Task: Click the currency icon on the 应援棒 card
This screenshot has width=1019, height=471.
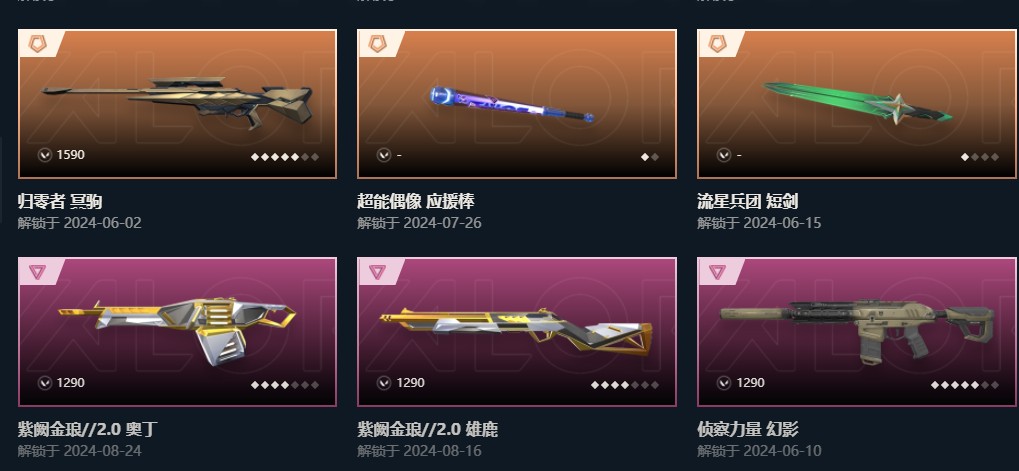Action: click(384, 155)
